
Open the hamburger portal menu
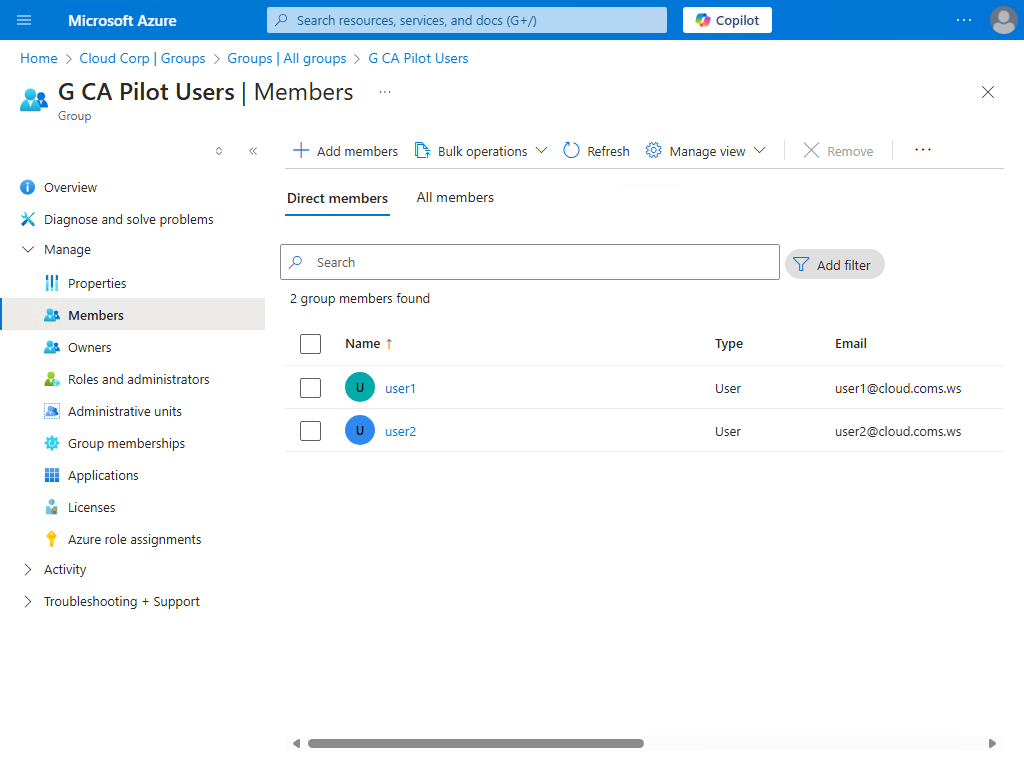24,20
